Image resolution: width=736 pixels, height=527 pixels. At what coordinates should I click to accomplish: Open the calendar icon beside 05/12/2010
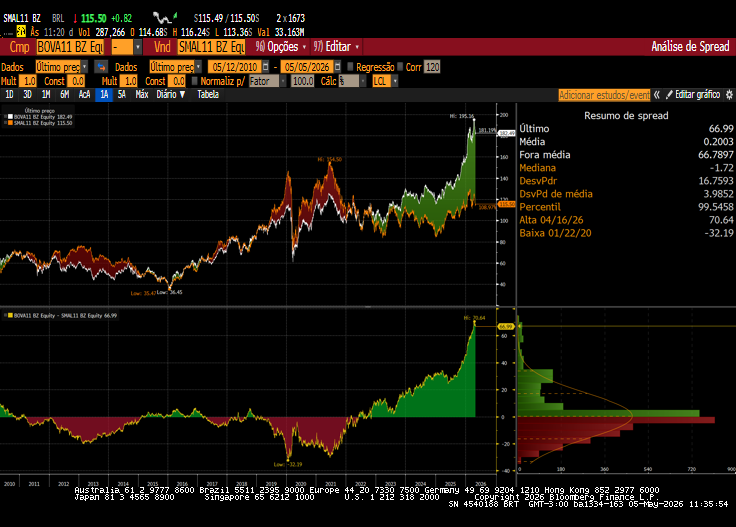[x=266, y=67]
